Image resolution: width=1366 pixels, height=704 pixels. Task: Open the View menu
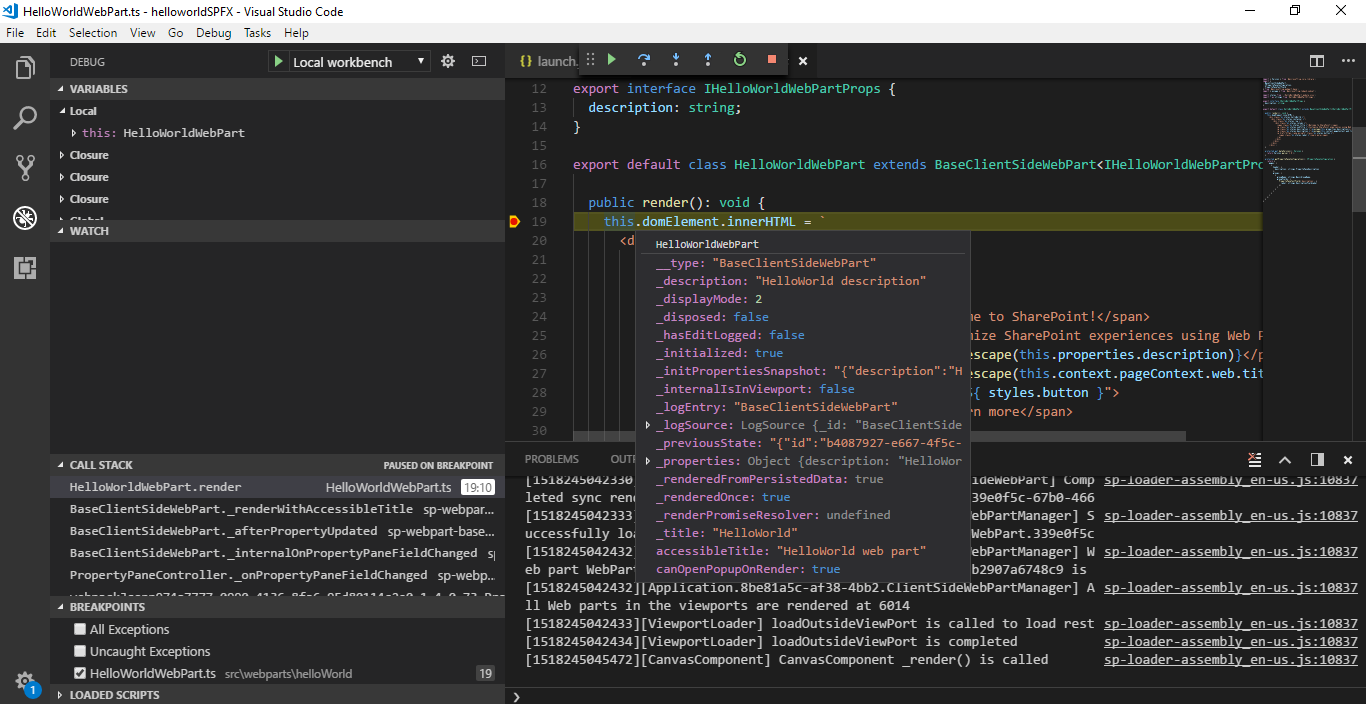[143, 33]
